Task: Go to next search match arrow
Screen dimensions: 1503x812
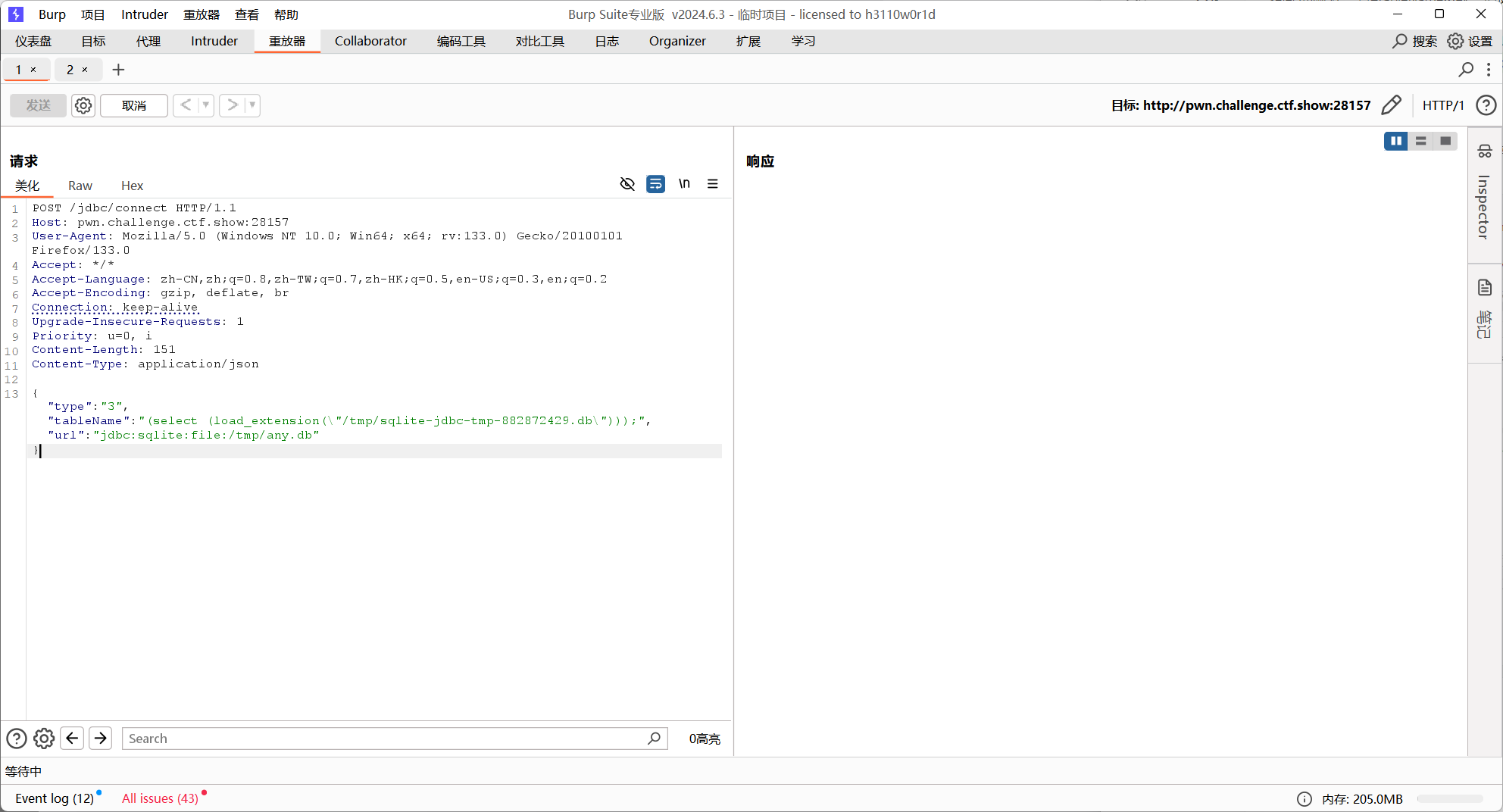Action: tap(100, 739)
